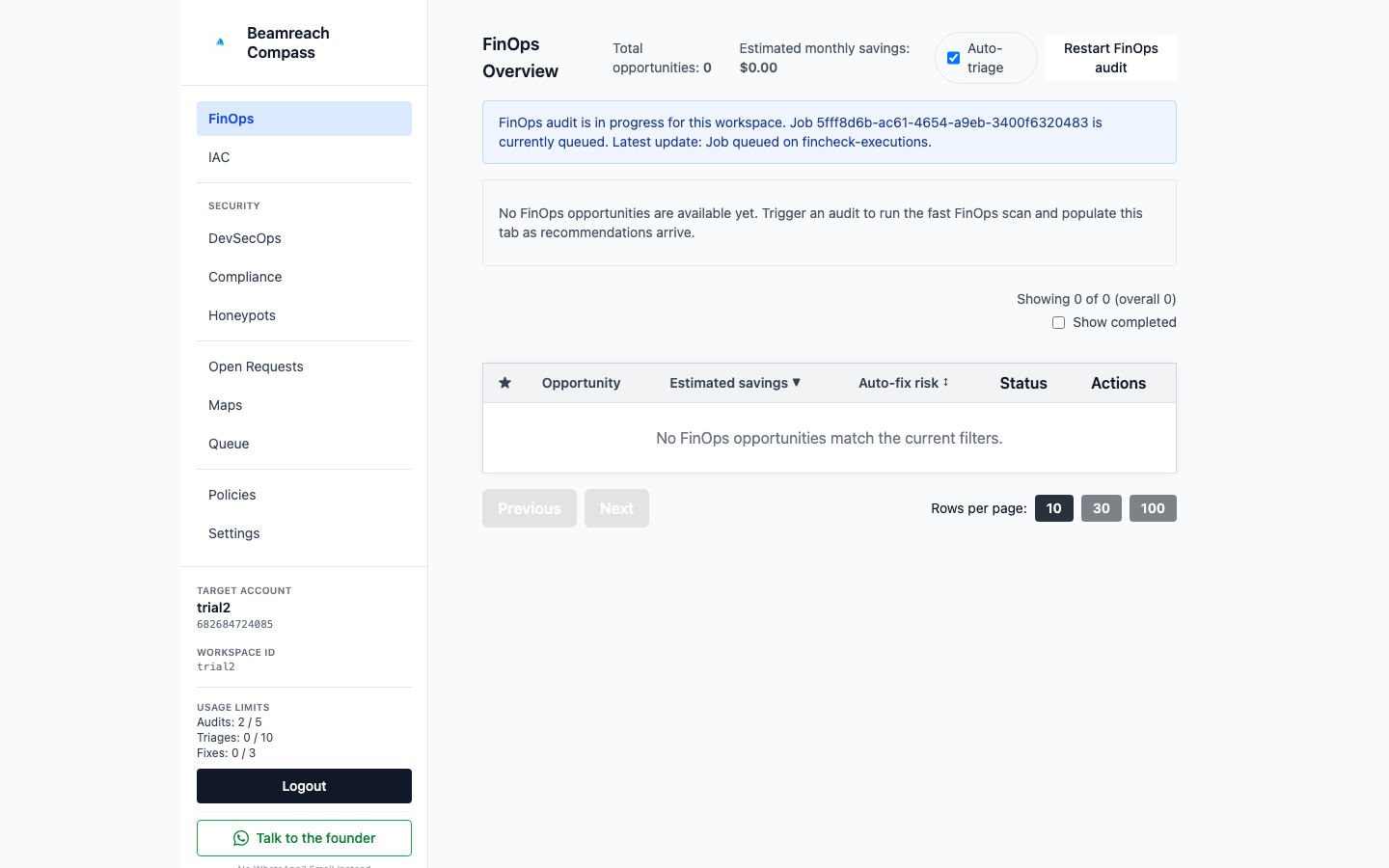Click the Previous pagination button

(530, 508)
